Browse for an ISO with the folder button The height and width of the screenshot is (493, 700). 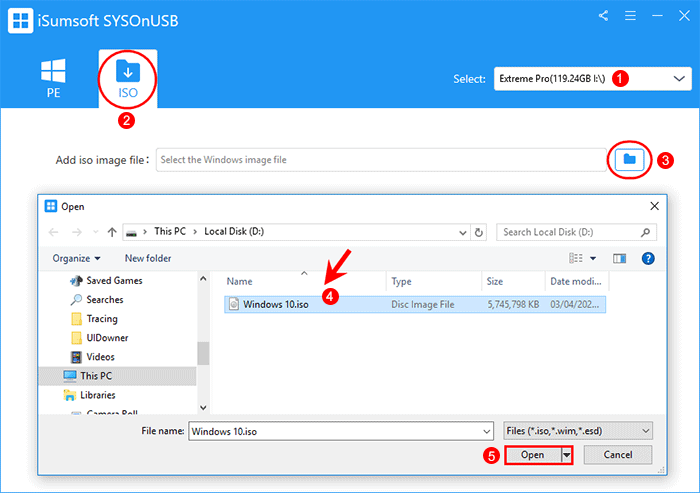629,159
